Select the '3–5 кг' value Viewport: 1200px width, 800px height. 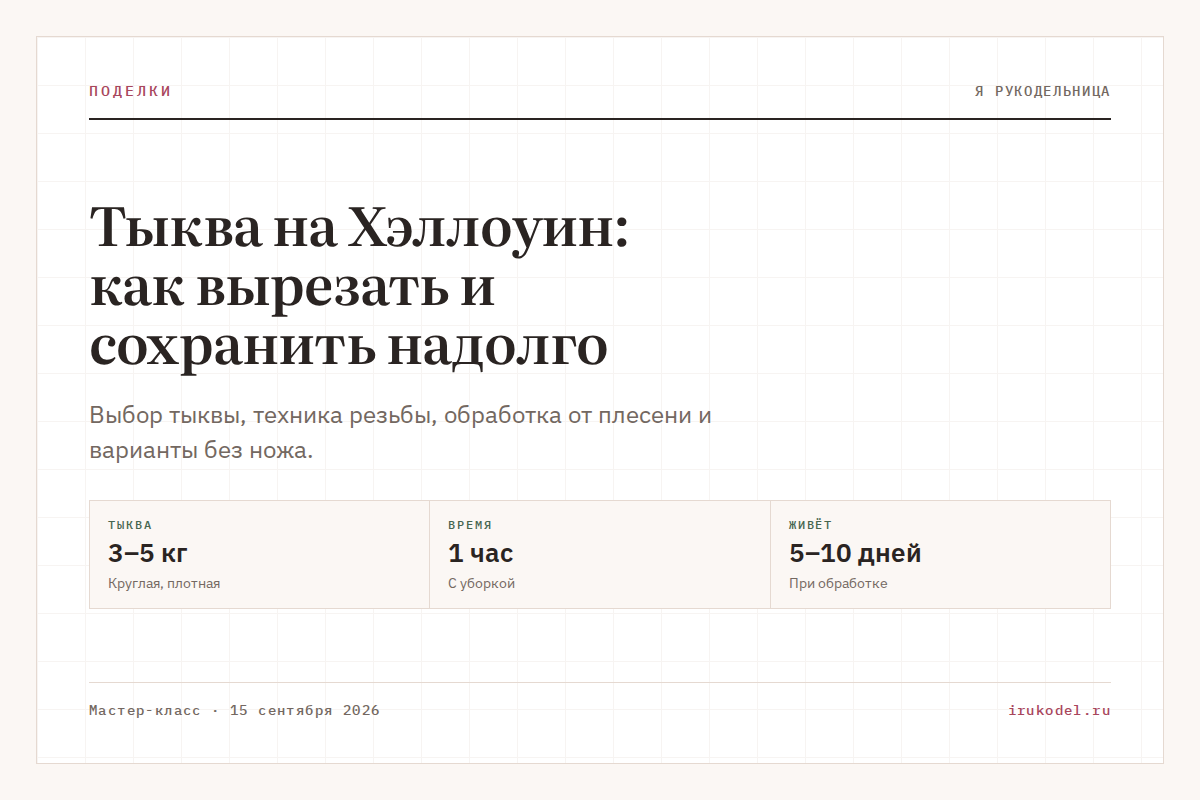coord(148,553)
